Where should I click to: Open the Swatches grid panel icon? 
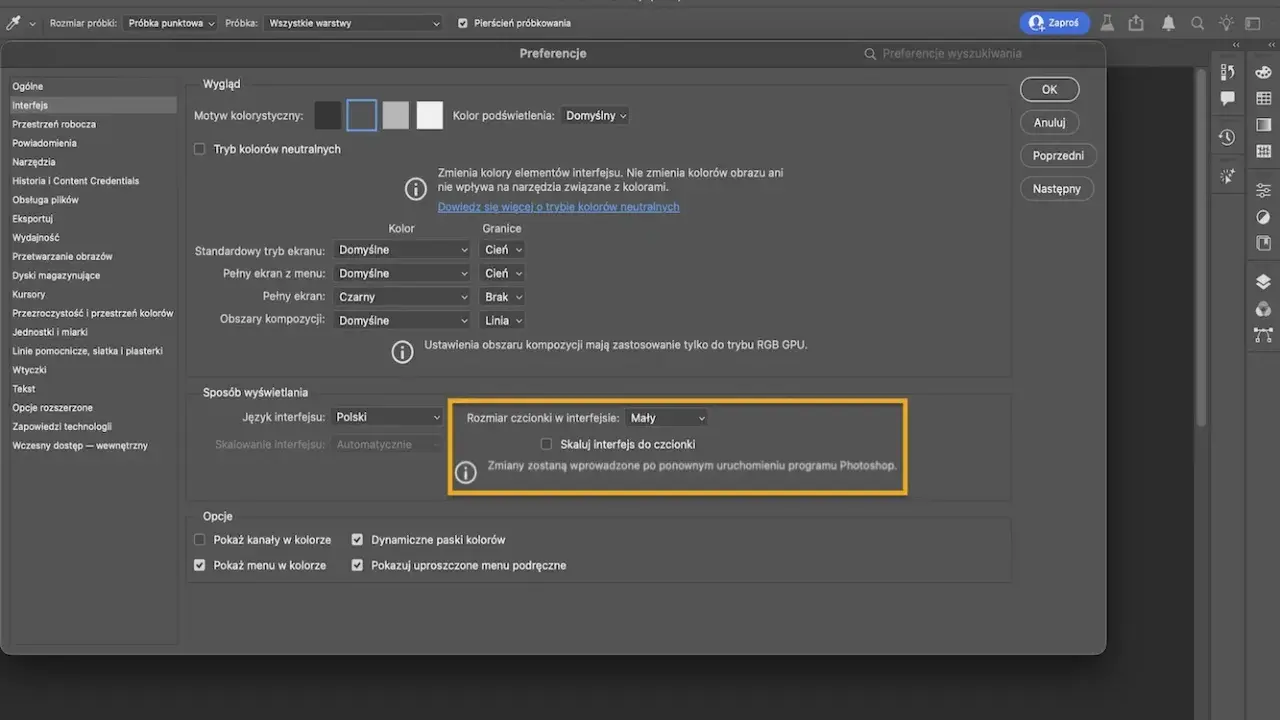coord(1264,98)
